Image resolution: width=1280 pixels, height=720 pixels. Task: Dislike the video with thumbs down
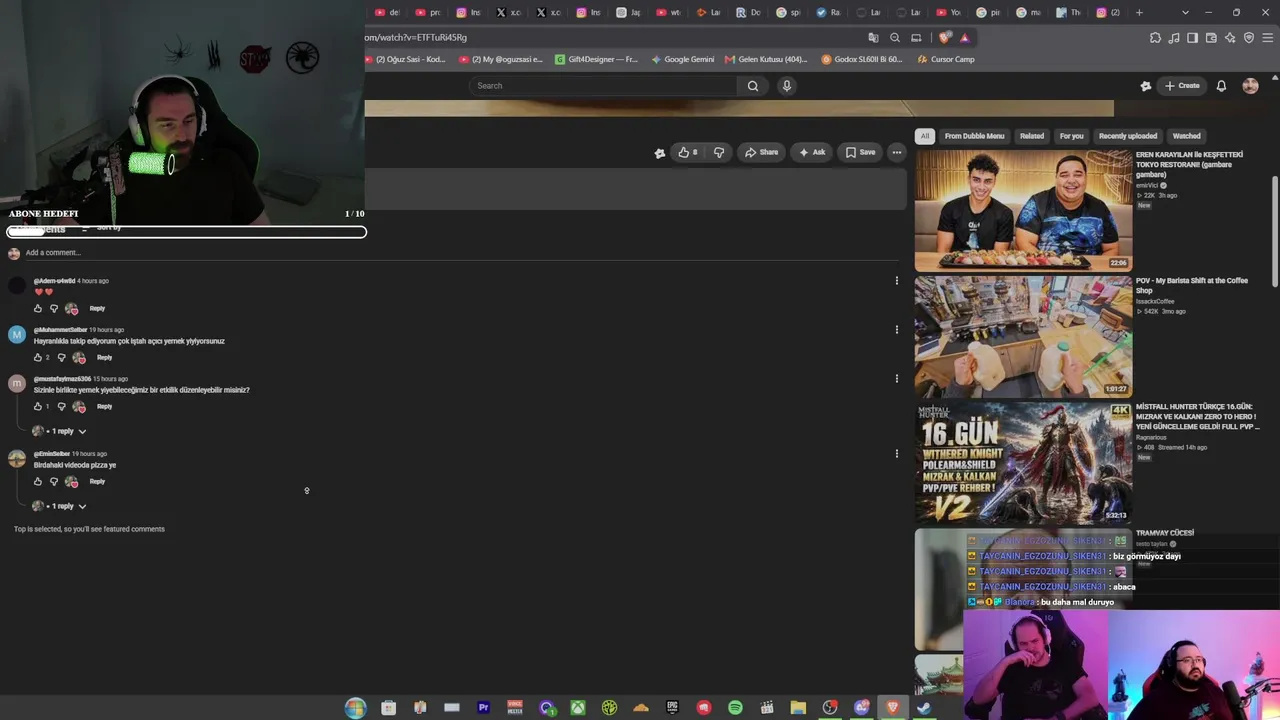(x=718, y=152)
